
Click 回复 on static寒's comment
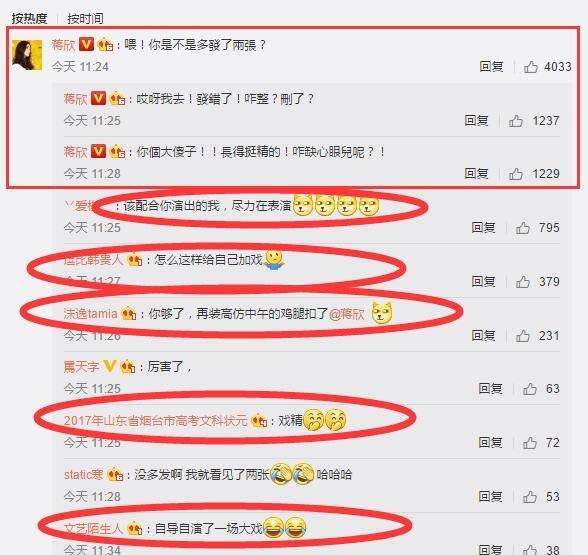pyautogui.click(x=490, y=496)
